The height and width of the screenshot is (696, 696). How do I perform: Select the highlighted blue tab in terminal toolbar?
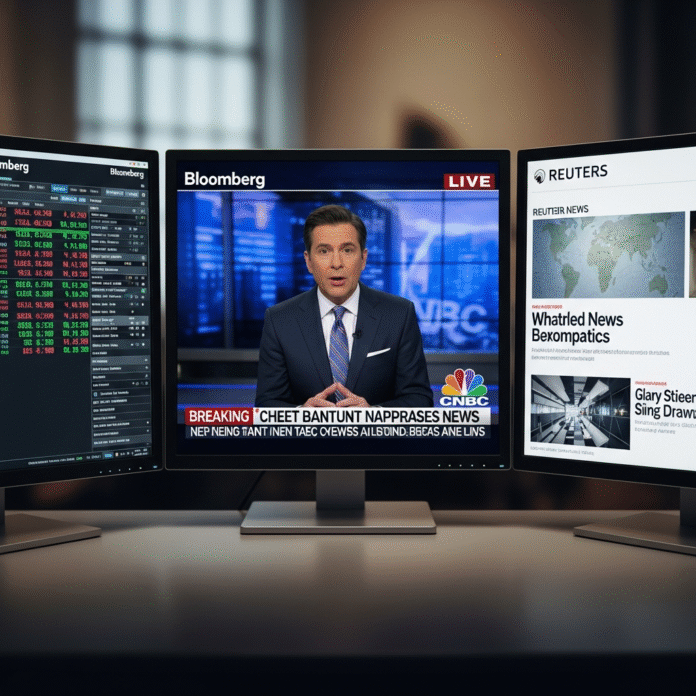tap(59, 187)
